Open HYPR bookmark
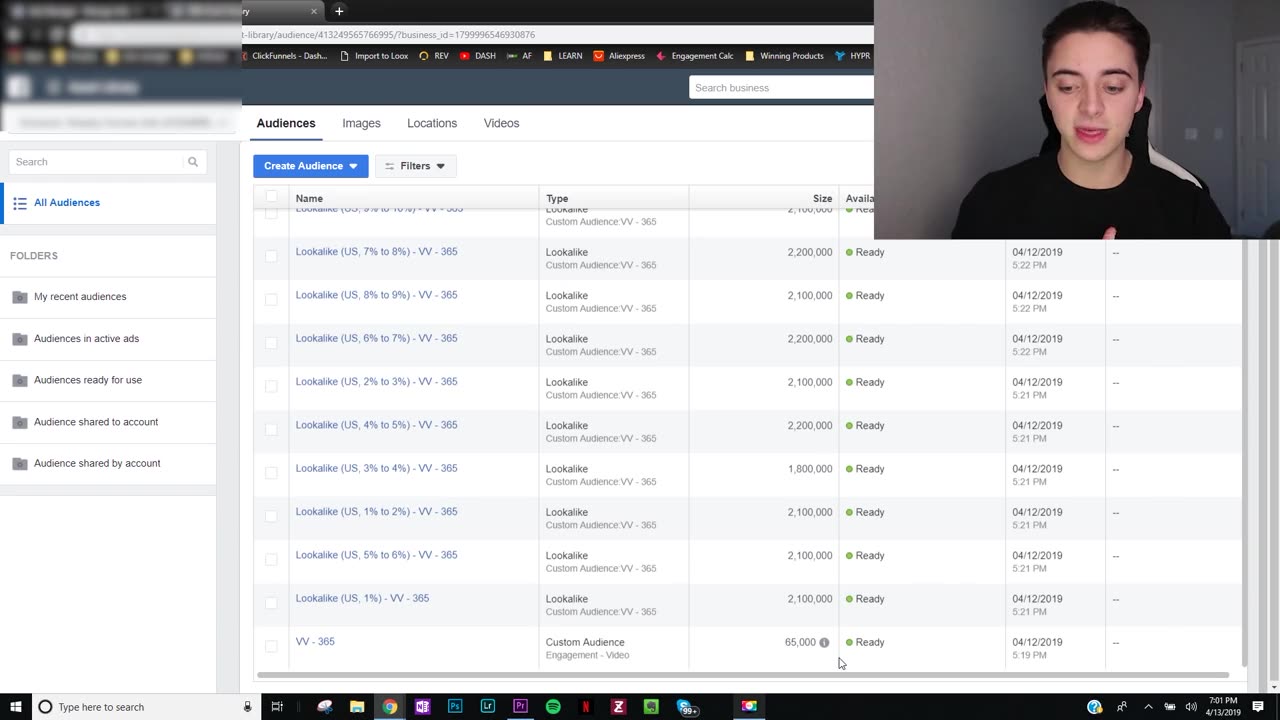 click(853, 56)
